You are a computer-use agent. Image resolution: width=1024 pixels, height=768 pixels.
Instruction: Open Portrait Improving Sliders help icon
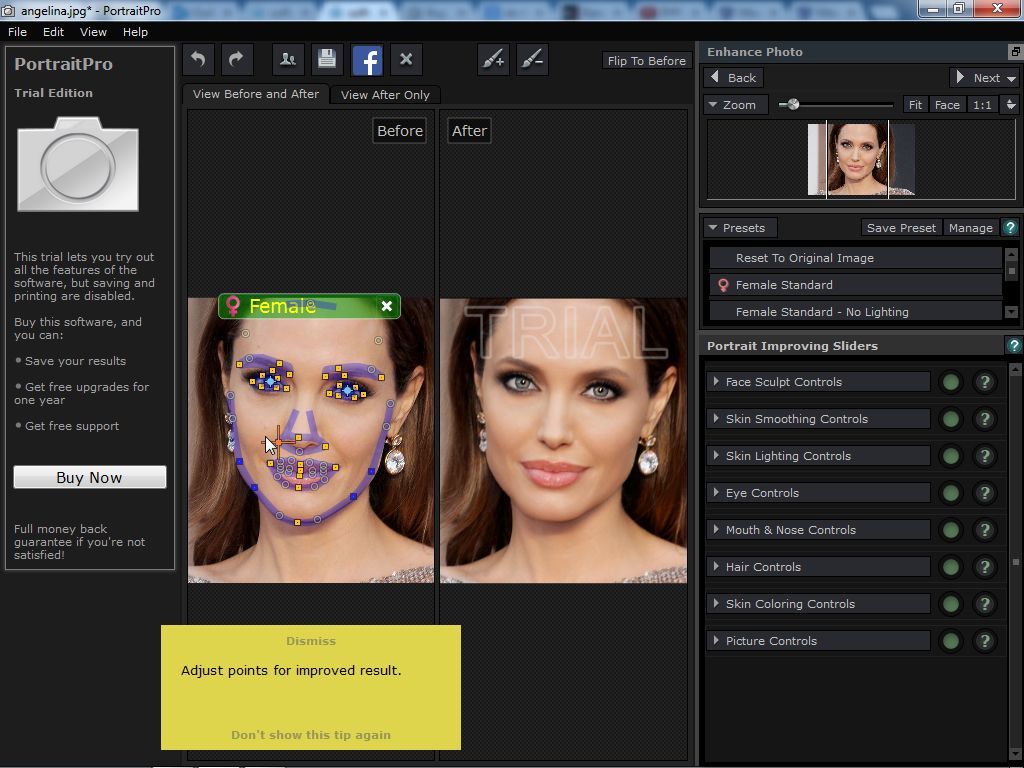[1014, 345]
